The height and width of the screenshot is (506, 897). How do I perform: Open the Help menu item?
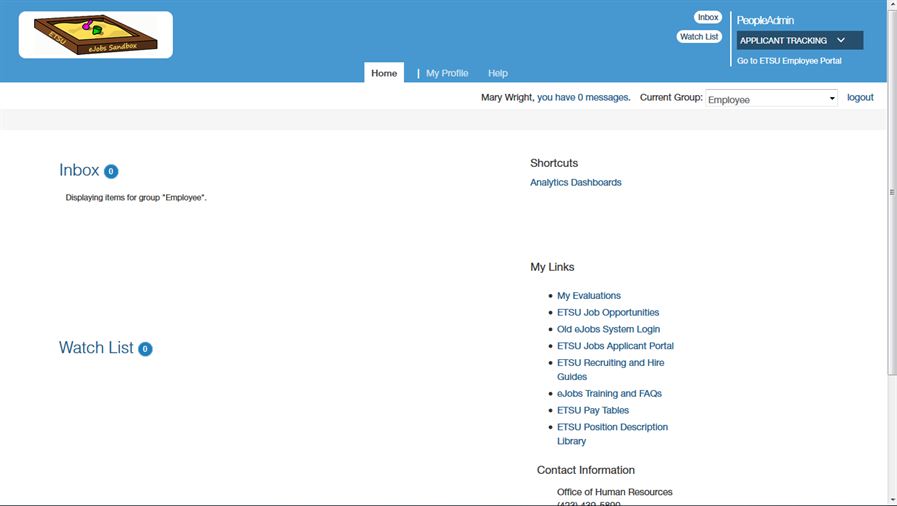[x=498, y=73]
